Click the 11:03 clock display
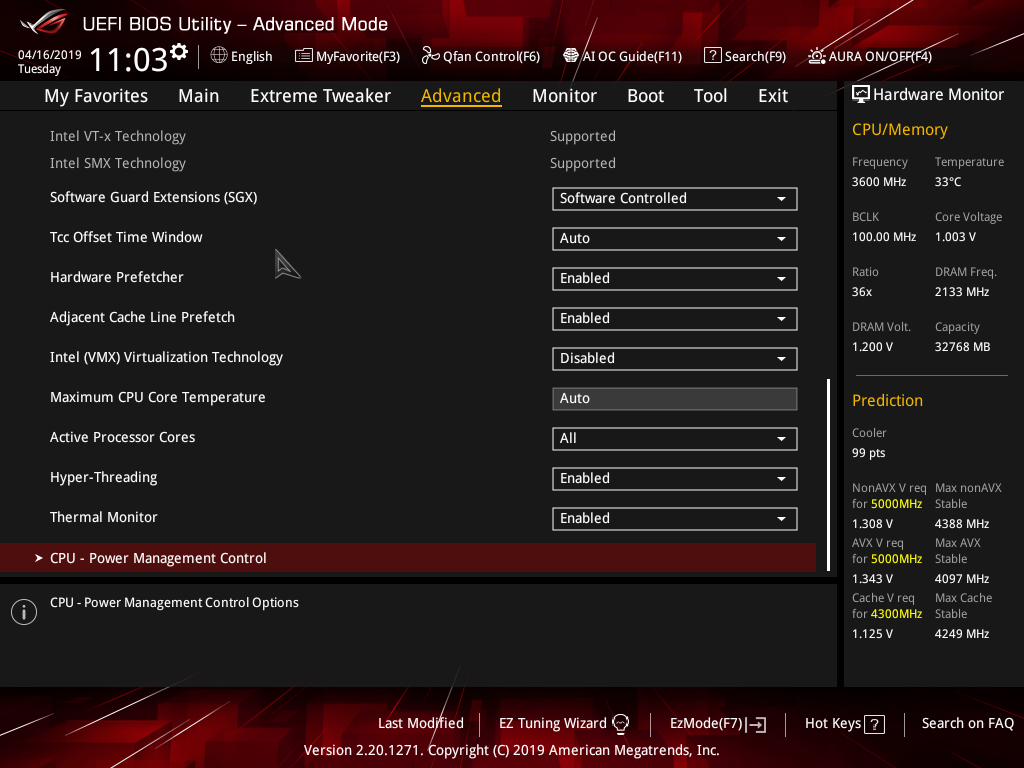Screen dimensions: 1024x768 [129, 59]
